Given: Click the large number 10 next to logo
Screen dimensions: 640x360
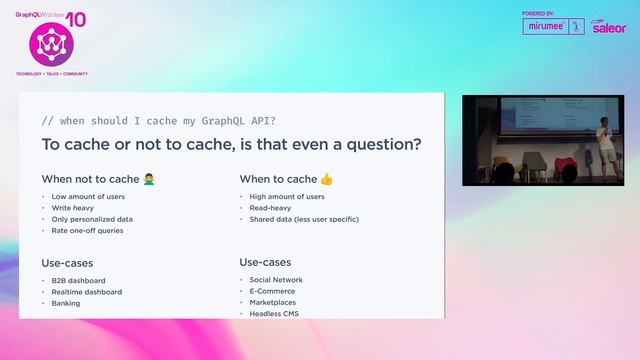Looking at the screenshot, I should (76, 20).
